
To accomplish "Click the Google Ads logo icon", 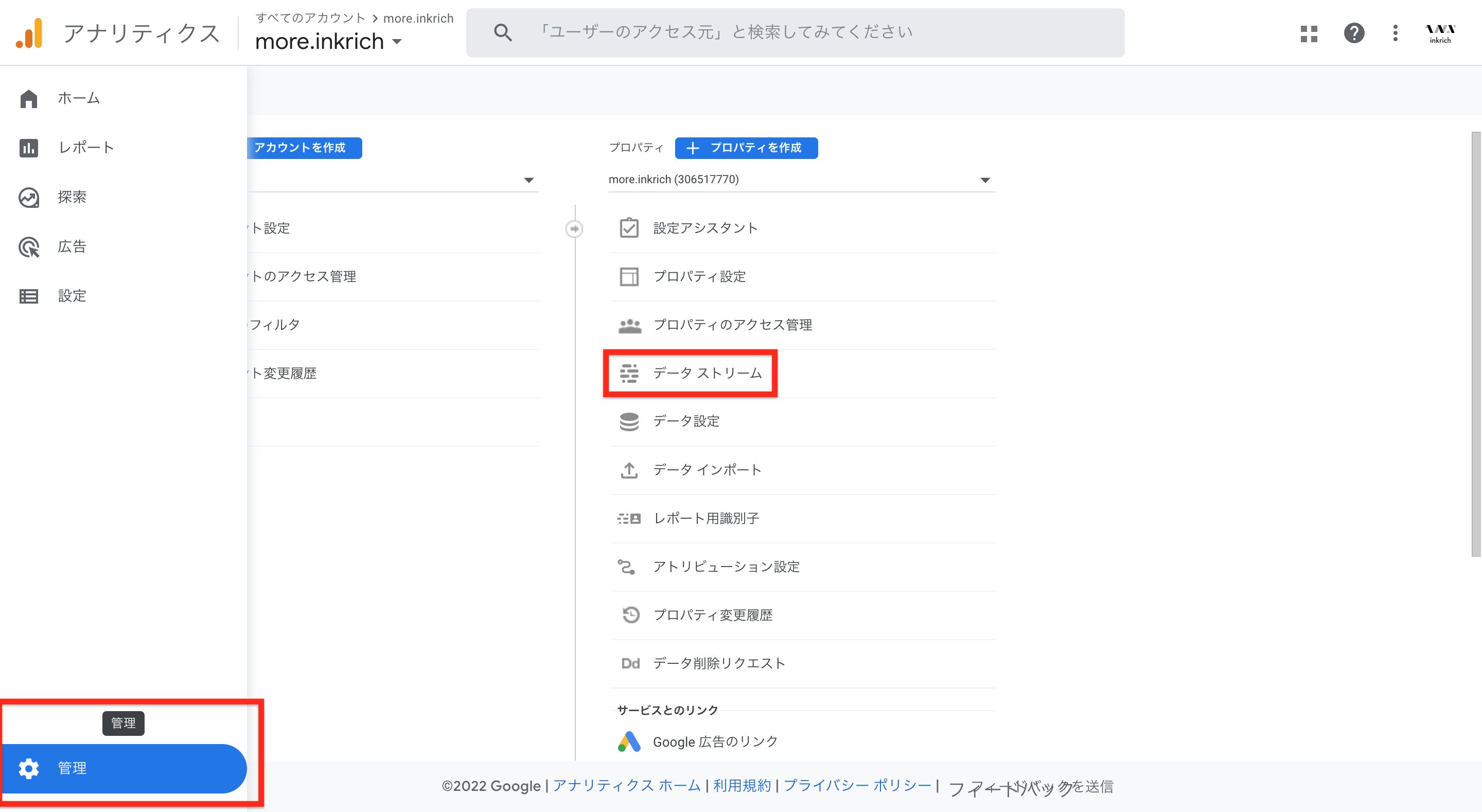I will (629, 742).
